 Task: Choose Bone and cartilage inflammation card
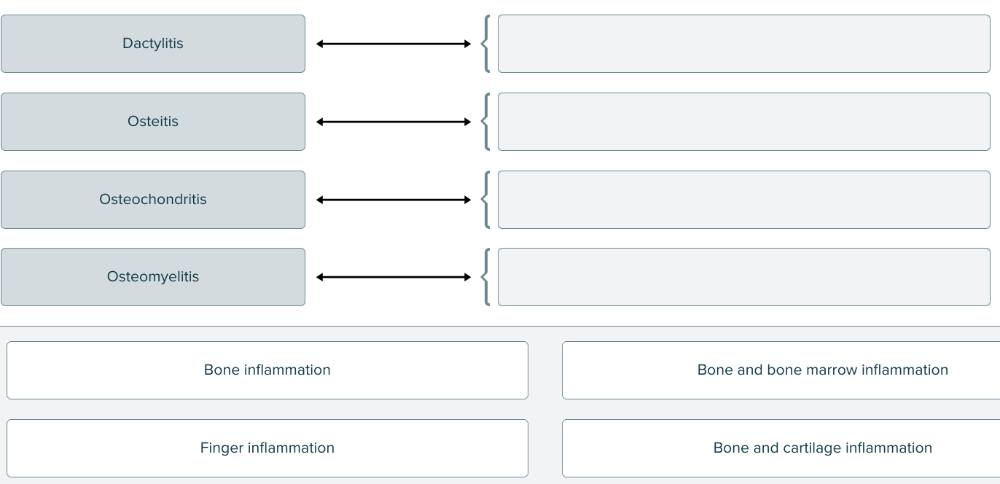(x=781, y=448)
